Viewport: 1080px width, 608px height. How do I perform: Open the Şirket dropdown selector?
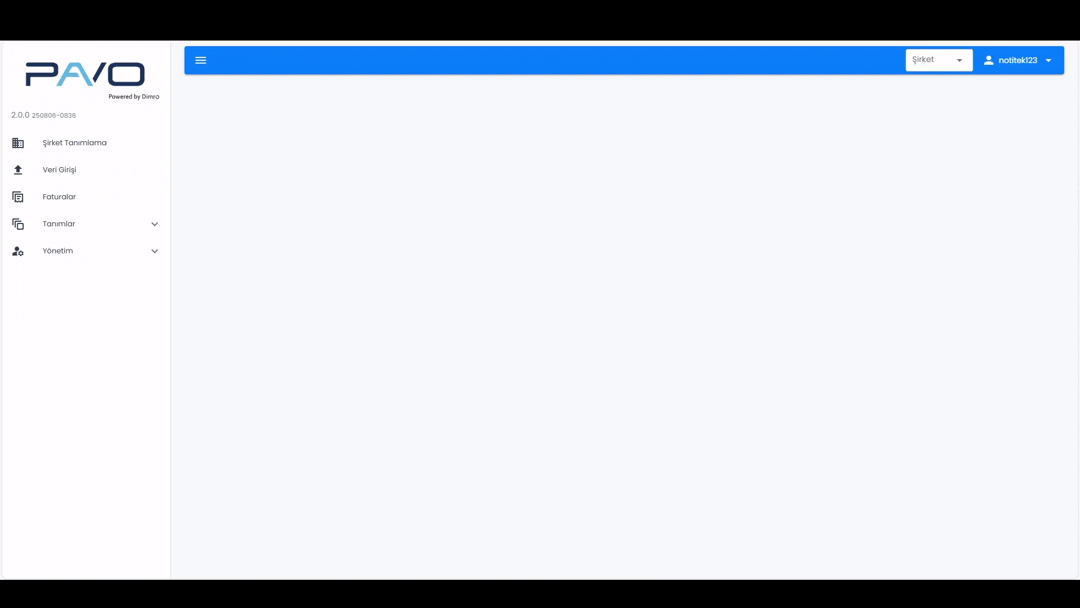coord(939,60)
